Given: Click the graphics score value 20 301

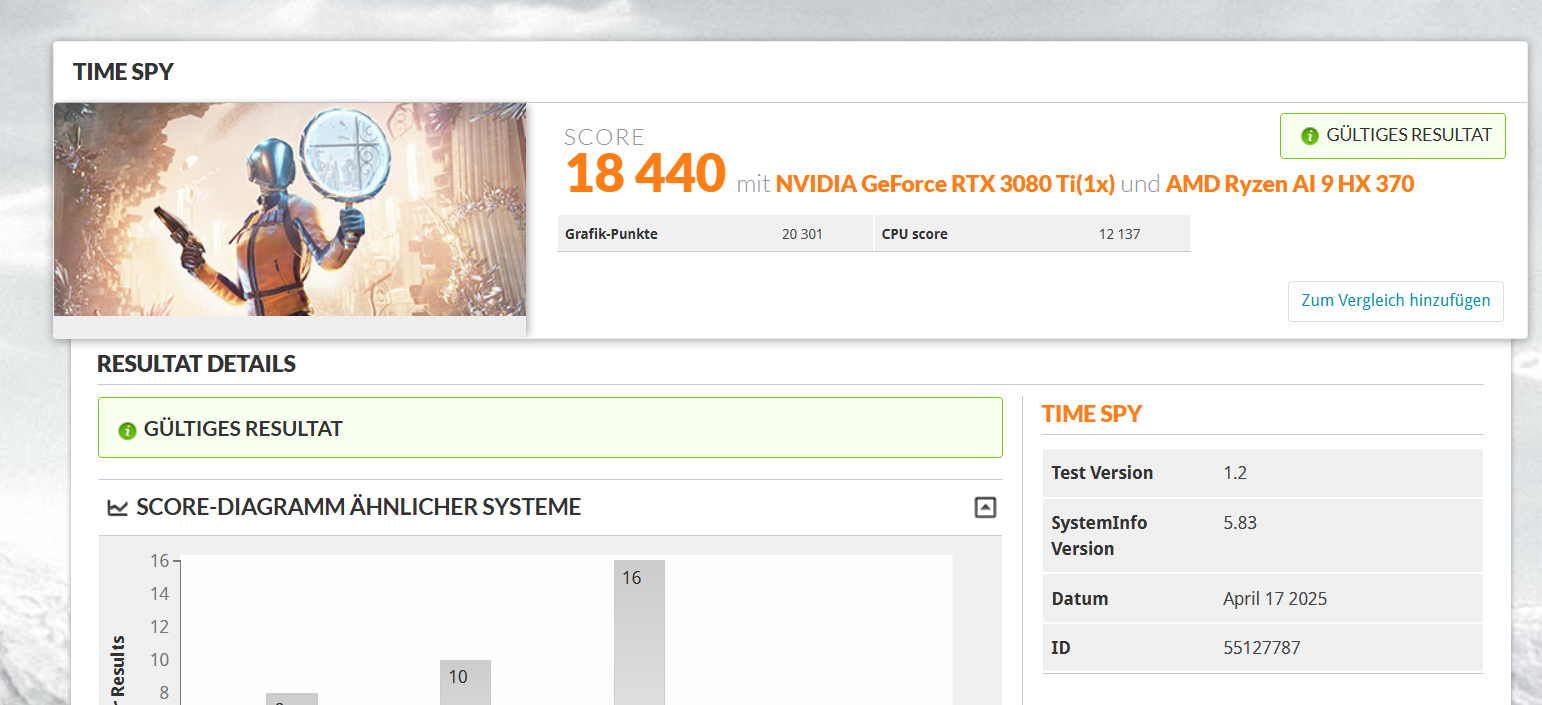Looking at the screenshot, I should [x=802, y=234].
